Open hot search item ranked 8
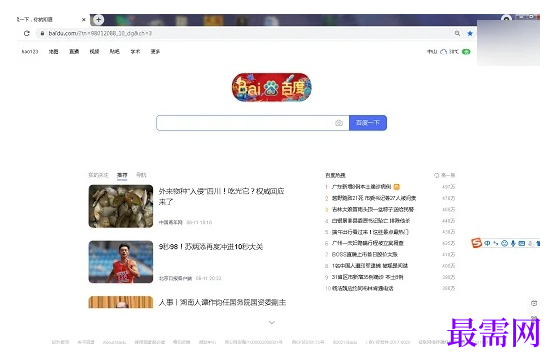The width and height of the screenshot is (559, 364). (x=370, y=266)
